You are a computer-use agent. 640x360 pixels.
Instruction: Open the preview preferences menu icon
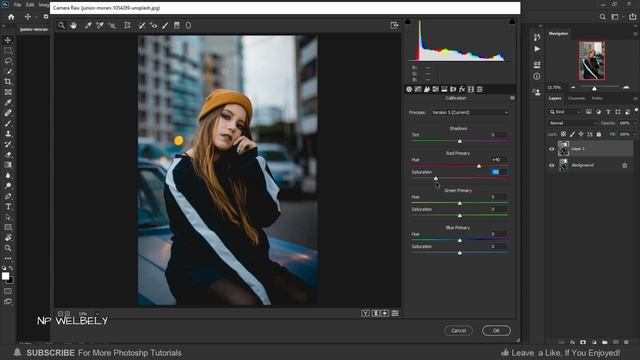[395, 313]
